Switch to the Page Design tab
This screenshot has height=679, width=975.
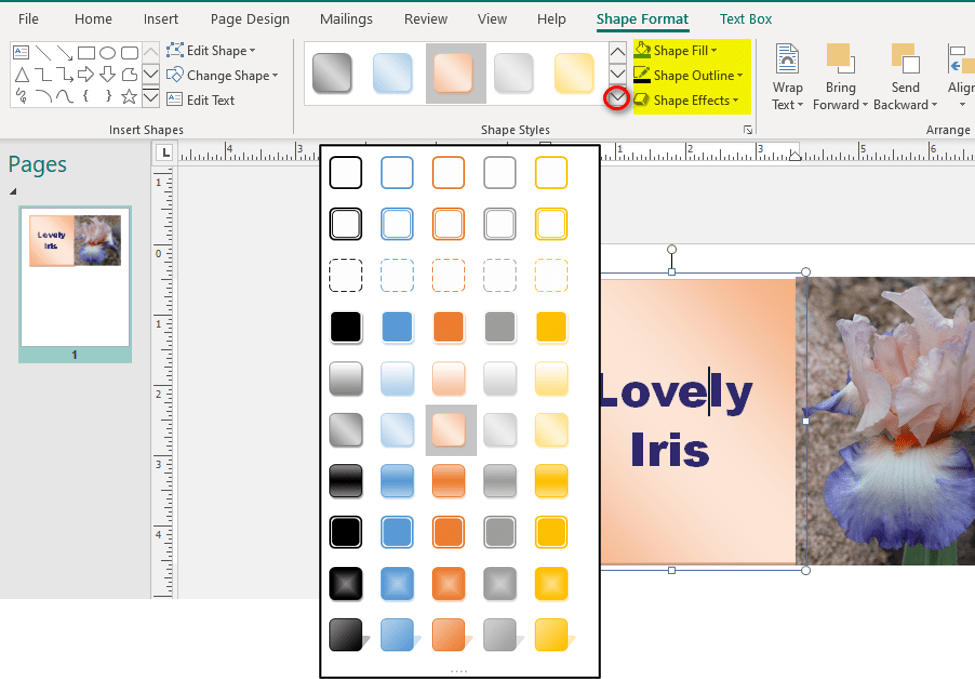[250, 19]
